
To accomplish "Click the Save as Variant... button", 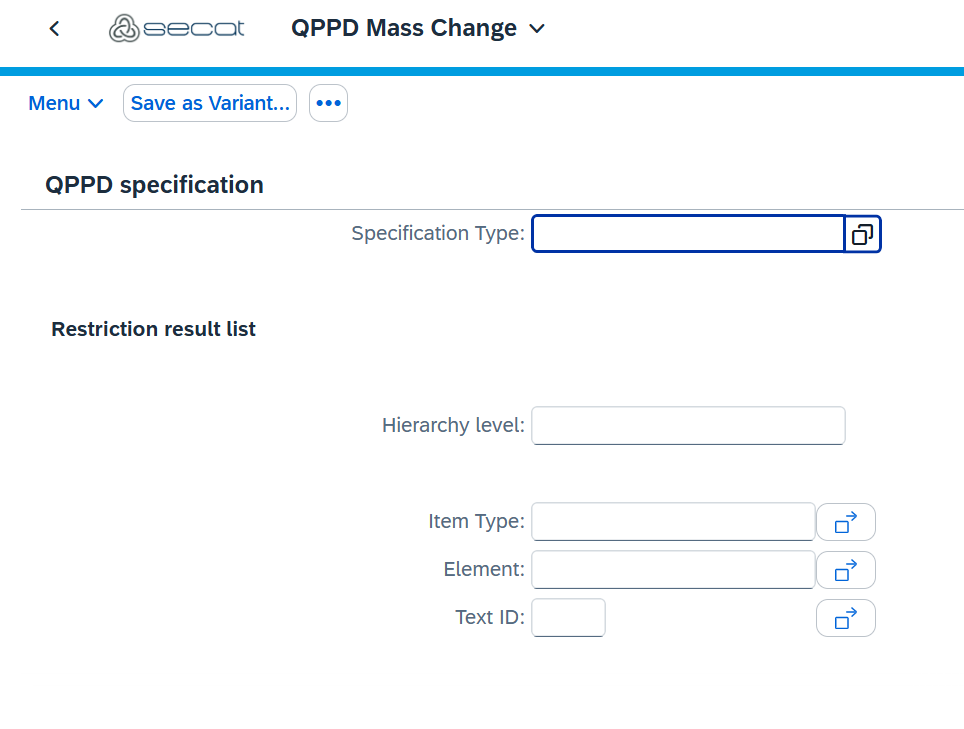I will click(210, 103).
